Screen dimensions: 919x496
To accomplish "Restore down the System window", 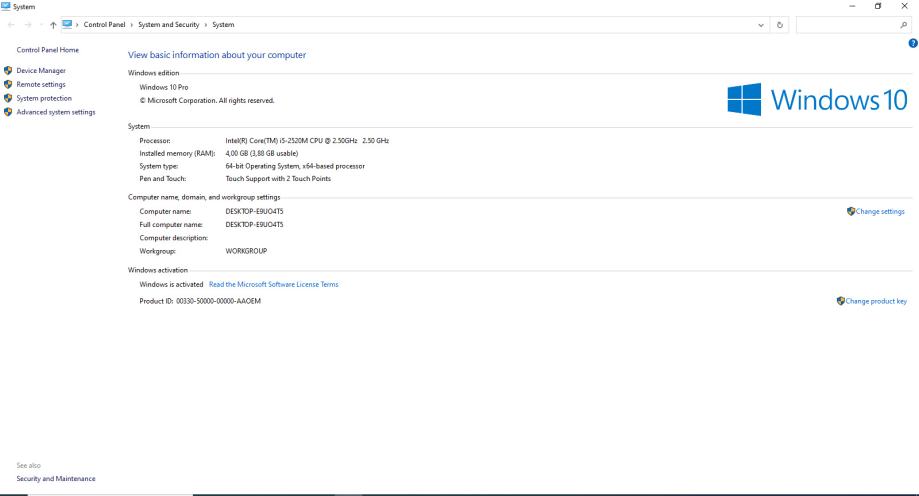I will coord(878,6).
